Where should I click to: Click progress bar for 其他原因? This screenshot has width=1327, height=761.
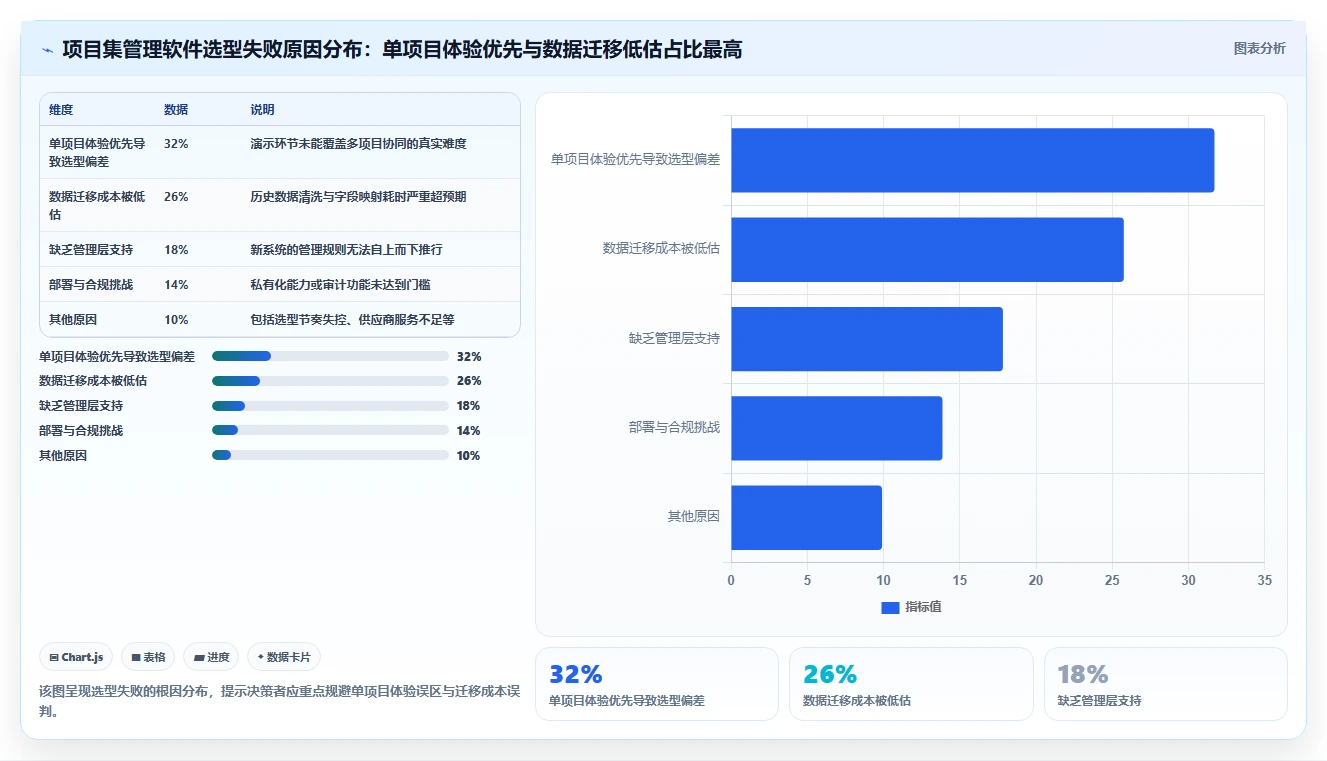(x=330, y=455)
